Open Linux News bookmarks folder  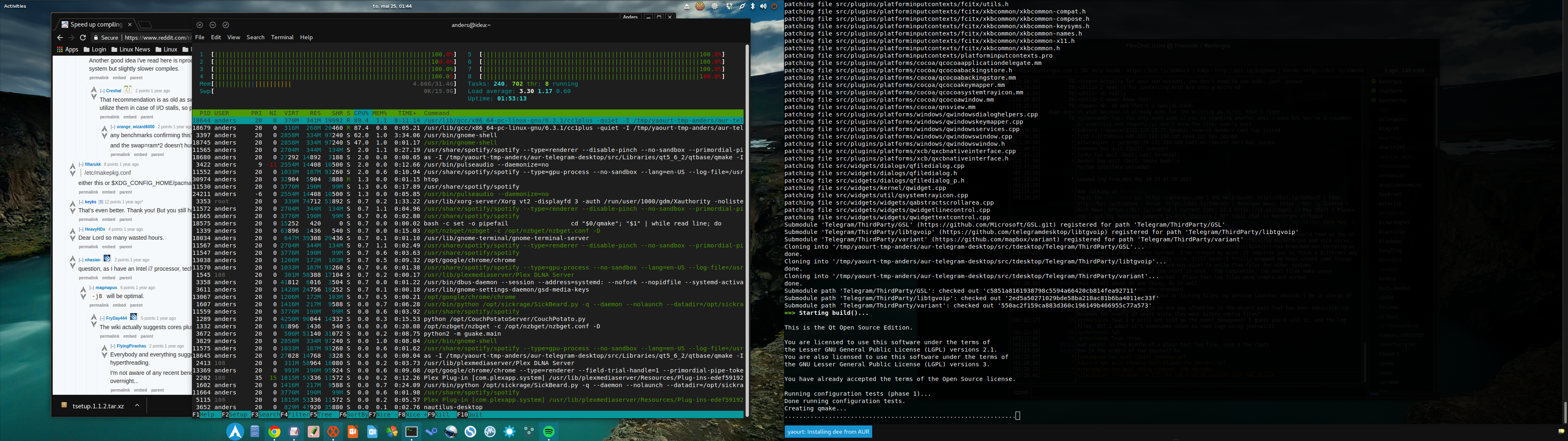pyautogui.click(x=130, y=50)
